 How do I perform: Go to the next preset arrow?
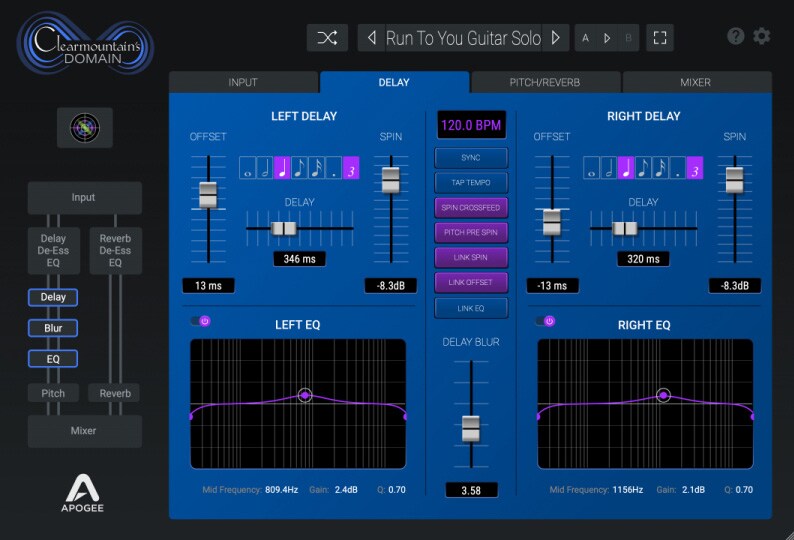click(556, 38)
